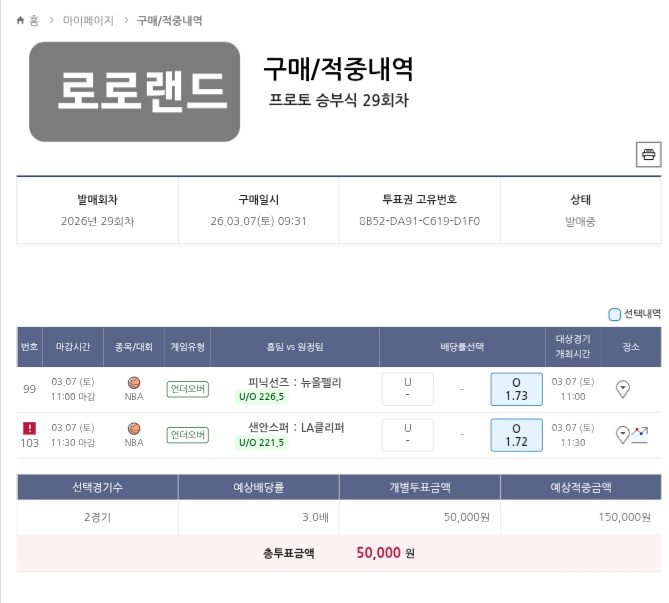The height and width of the screenshot is (603, 669).
Task: Click NBA basketball icon for match 99
Action: [134, 382]
